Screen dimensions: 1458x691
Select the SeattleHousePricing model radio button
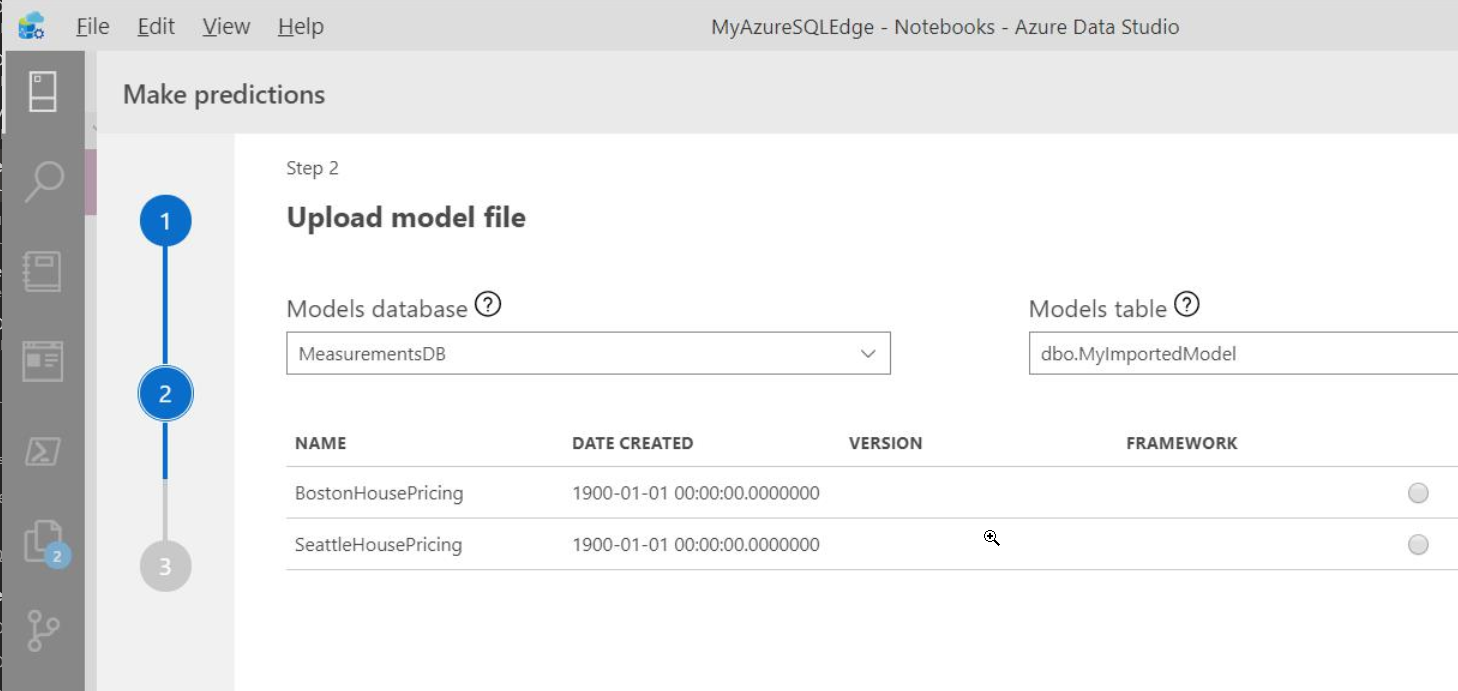(1418, 545)
